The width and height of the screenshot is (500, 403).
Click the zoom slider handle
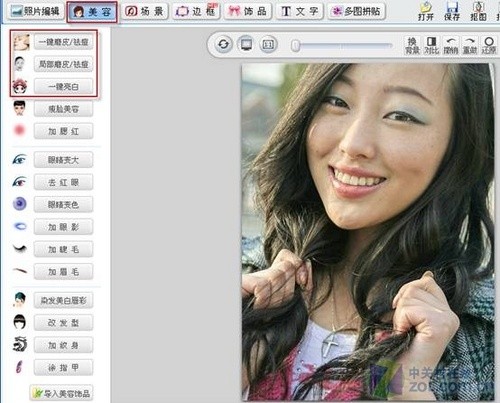296,46
